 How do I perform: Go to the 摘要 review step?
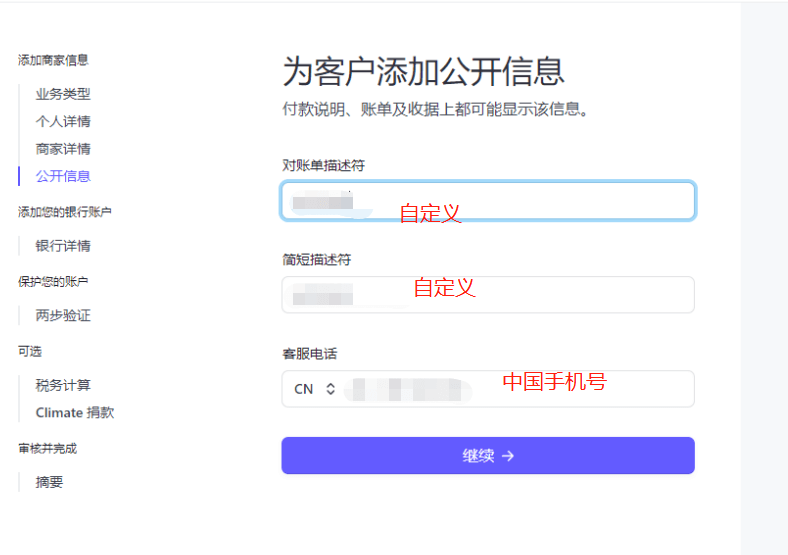(x=49, y=482)
